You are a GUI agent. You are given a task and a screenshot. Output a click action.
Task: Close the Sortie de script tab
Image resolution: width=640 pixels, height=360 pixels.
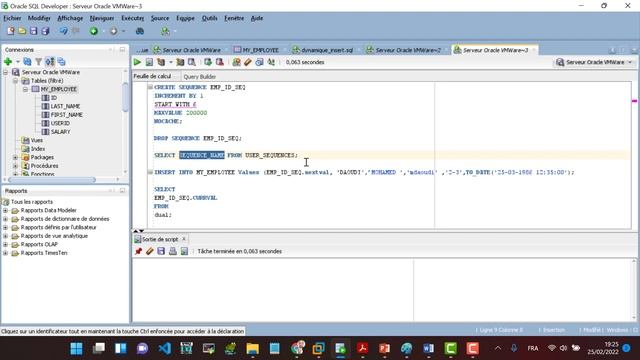coord(184,239)
